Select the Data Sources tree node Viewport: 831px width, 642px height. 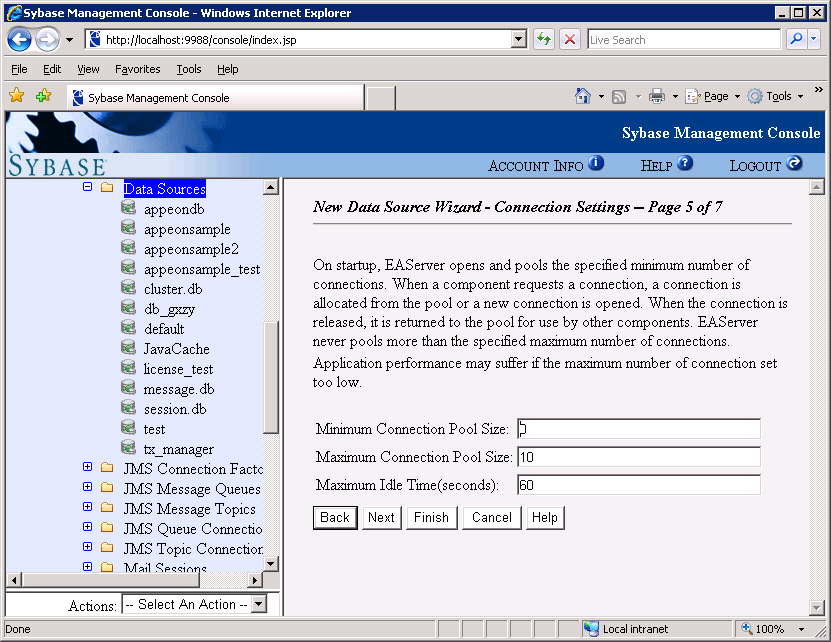164,189
